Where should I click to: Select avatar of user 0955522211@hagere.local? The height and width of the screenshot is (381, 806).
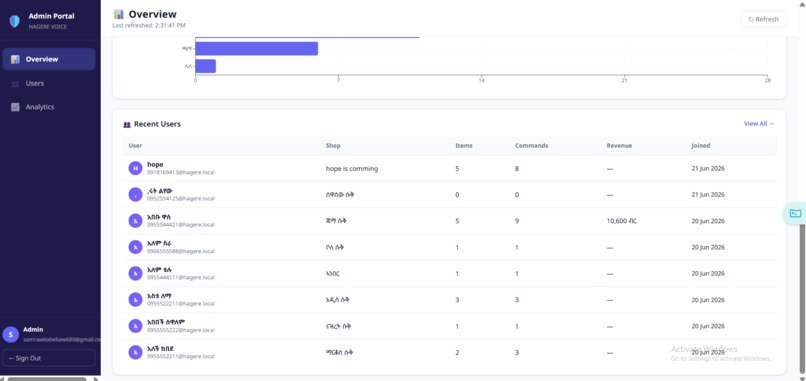tap(135, 300)
